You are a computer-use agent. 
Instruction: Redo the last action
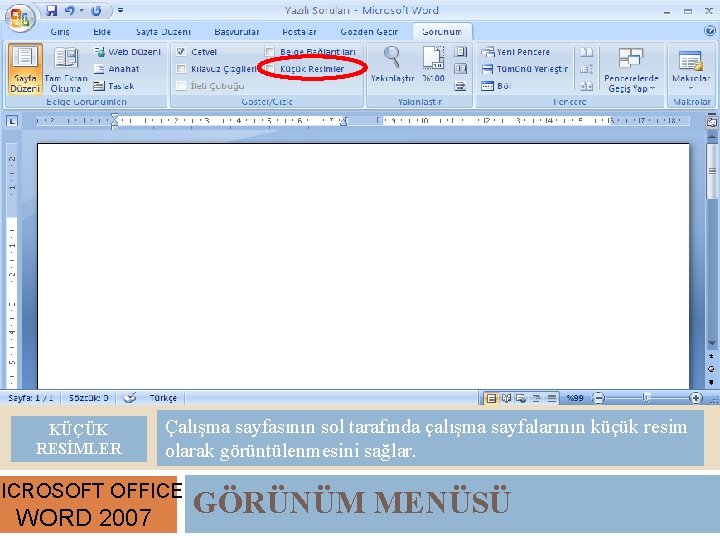click(96, 10)
